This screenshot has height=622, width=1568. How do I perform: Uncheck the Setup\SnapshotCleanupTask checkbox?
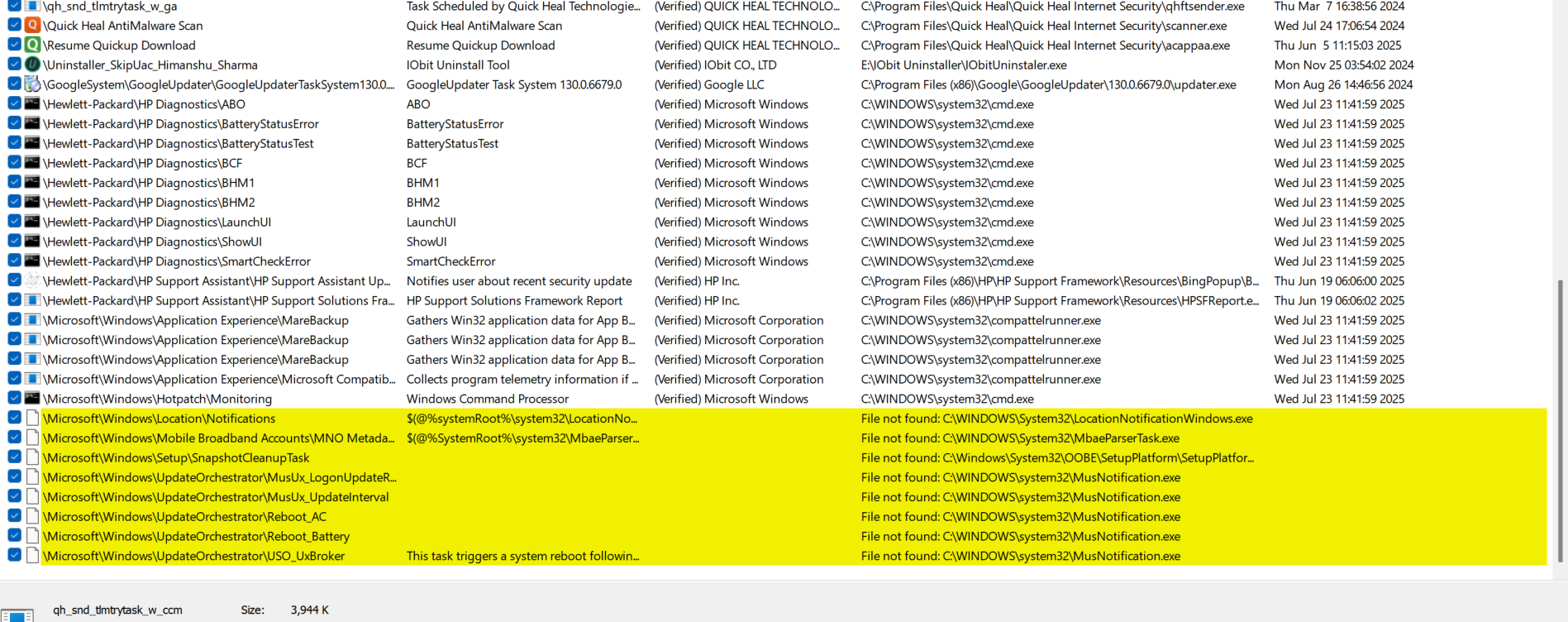point(14,457)
